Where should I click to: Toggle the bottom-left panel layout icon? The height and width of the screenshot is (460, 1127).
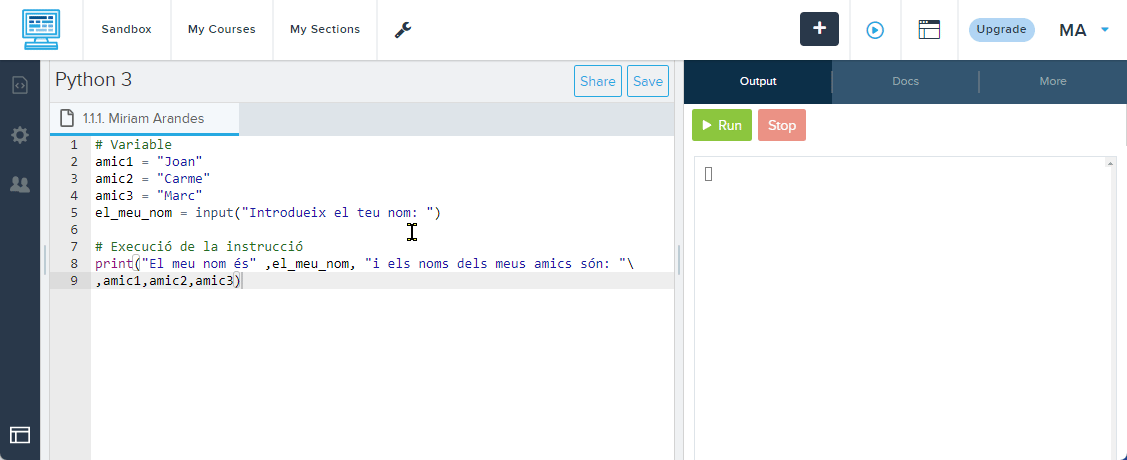coord(20,435)
